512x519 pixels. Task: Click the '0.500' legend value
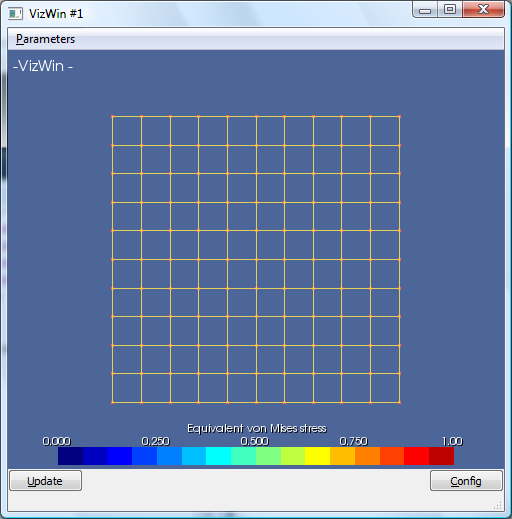pyautogui.click(x=254, y=441)
